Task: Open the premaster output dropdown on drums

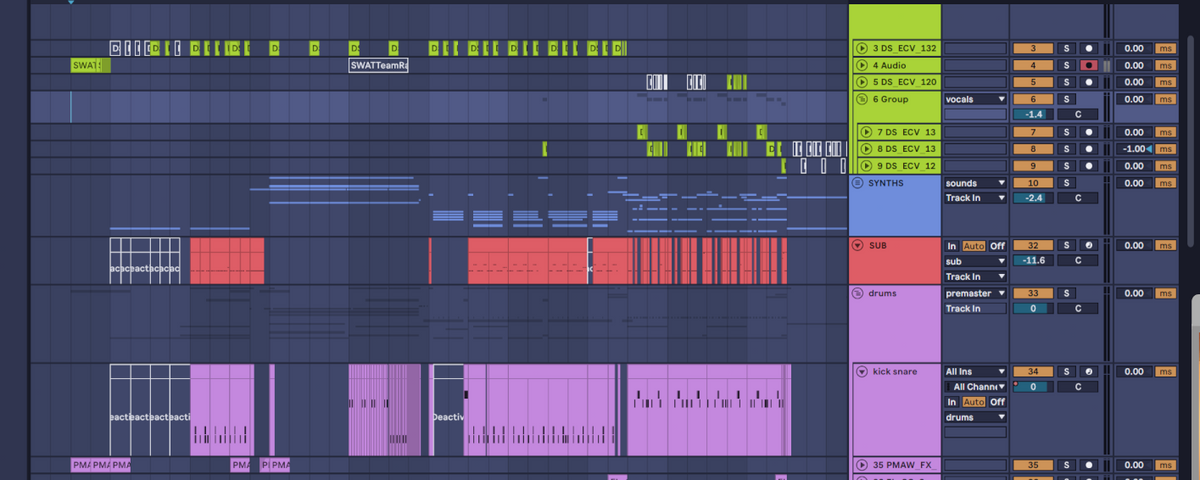Action: pos(975,293)
